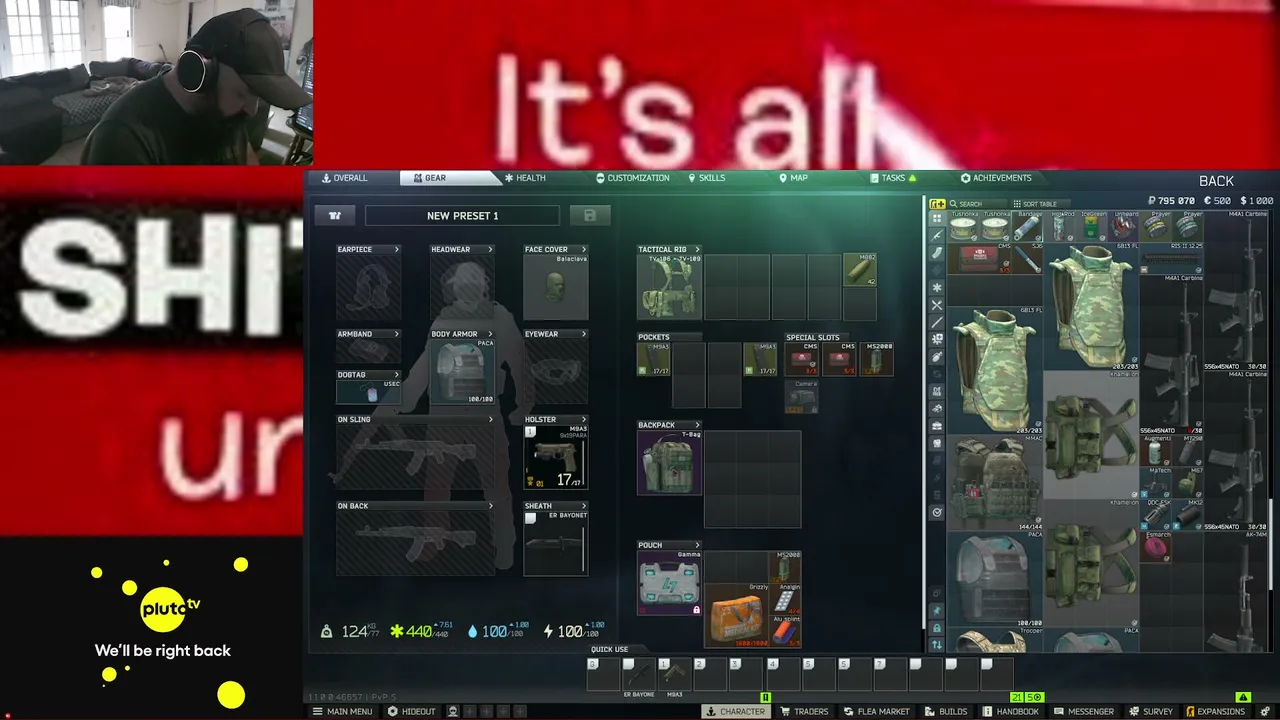Switch to the Overall tab
Screen dimensions: 1280x720
tap(345, 178)
